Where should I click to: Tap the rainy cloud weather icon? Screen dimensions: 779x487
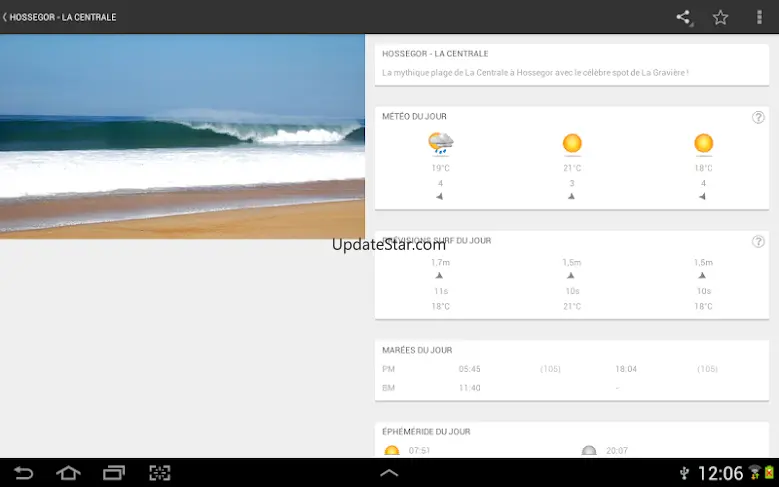click(x=440, y=144)
